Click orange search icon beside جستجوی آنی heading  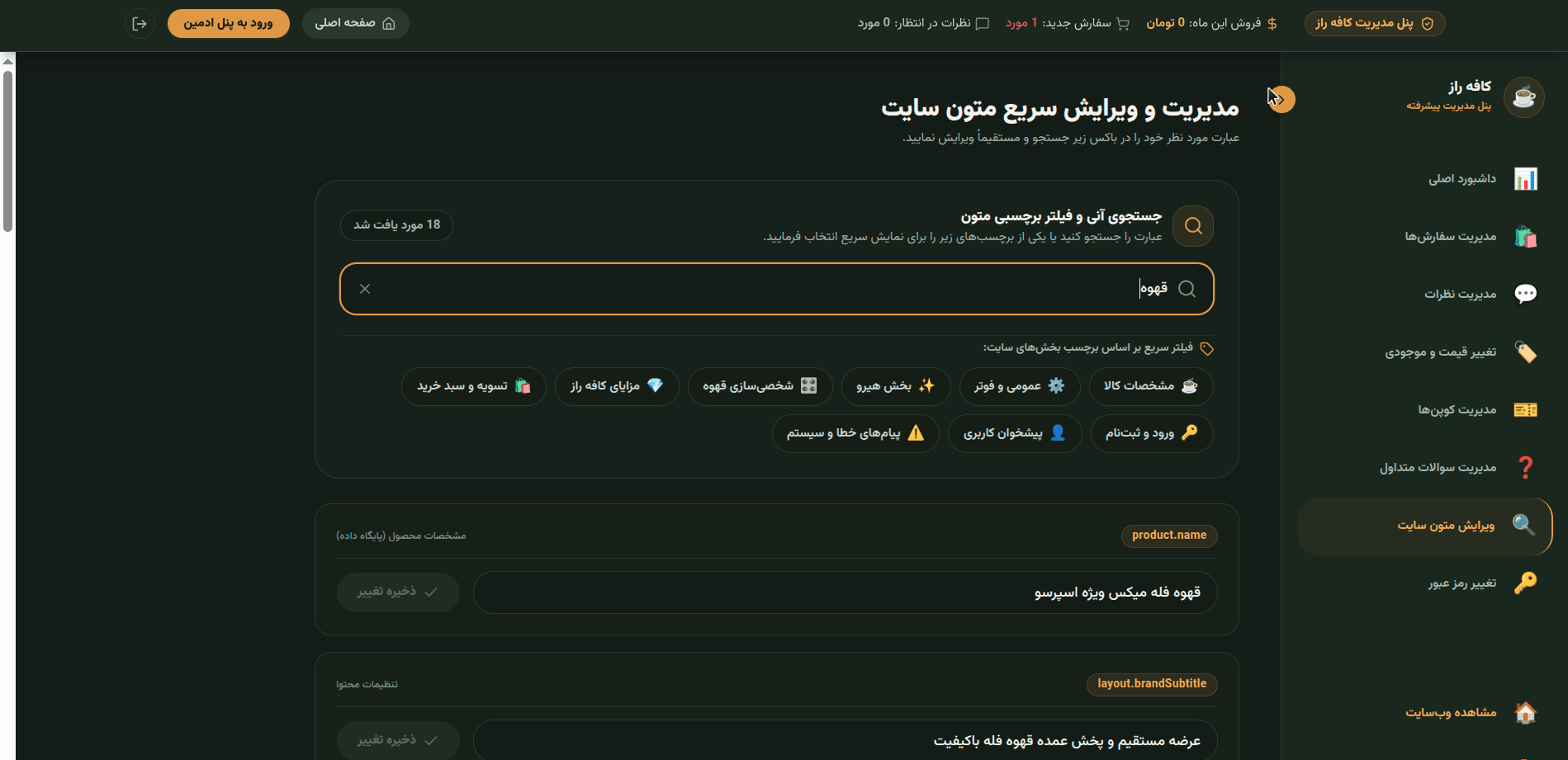pyautogui.click(x=1193, y=226)
